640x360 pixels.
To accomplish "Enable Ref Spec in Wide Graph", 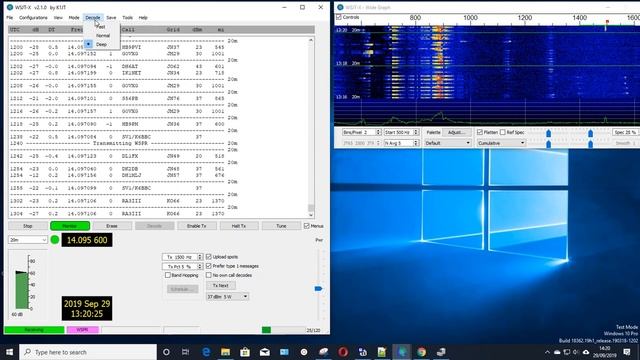I will pos(502,132).
